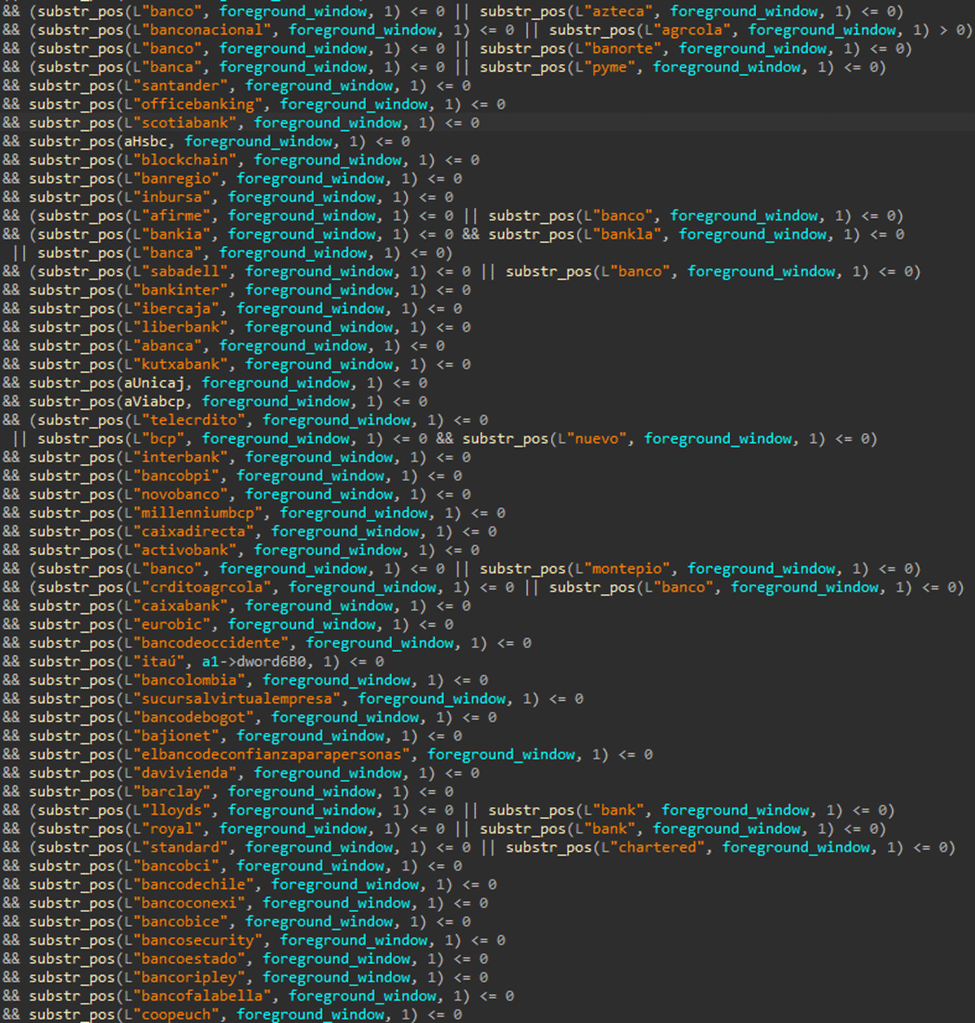Select the "caixadirecta" string
This screenshot has width=975, height=1023.
193,532
